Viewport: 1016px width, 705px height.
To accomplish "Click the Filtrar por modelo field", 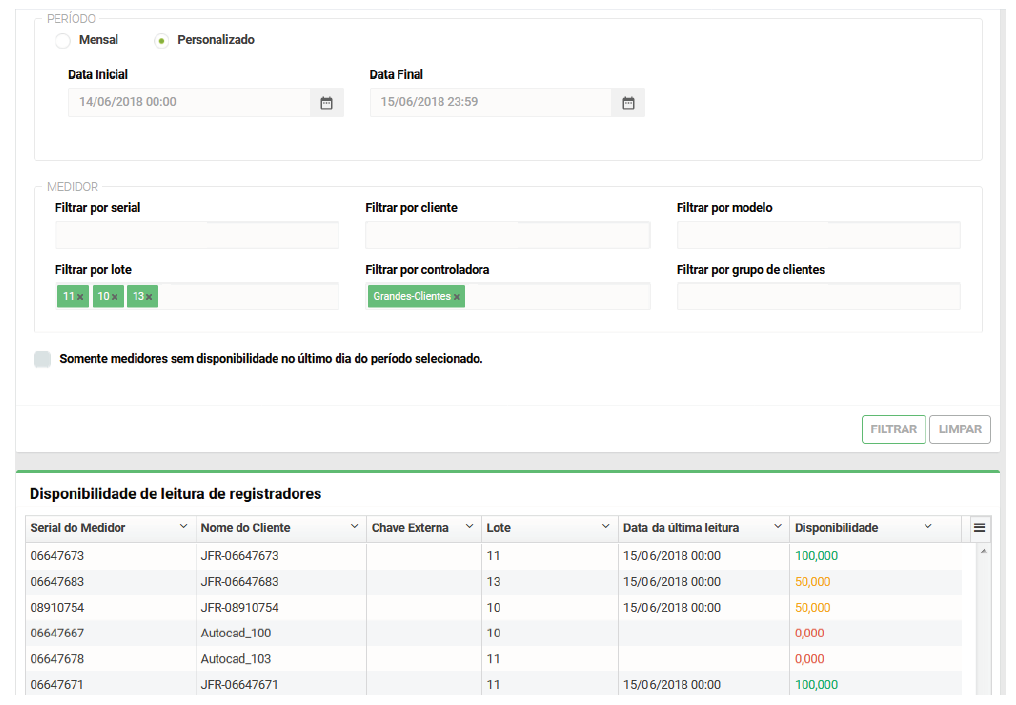I will pos(818,235).
